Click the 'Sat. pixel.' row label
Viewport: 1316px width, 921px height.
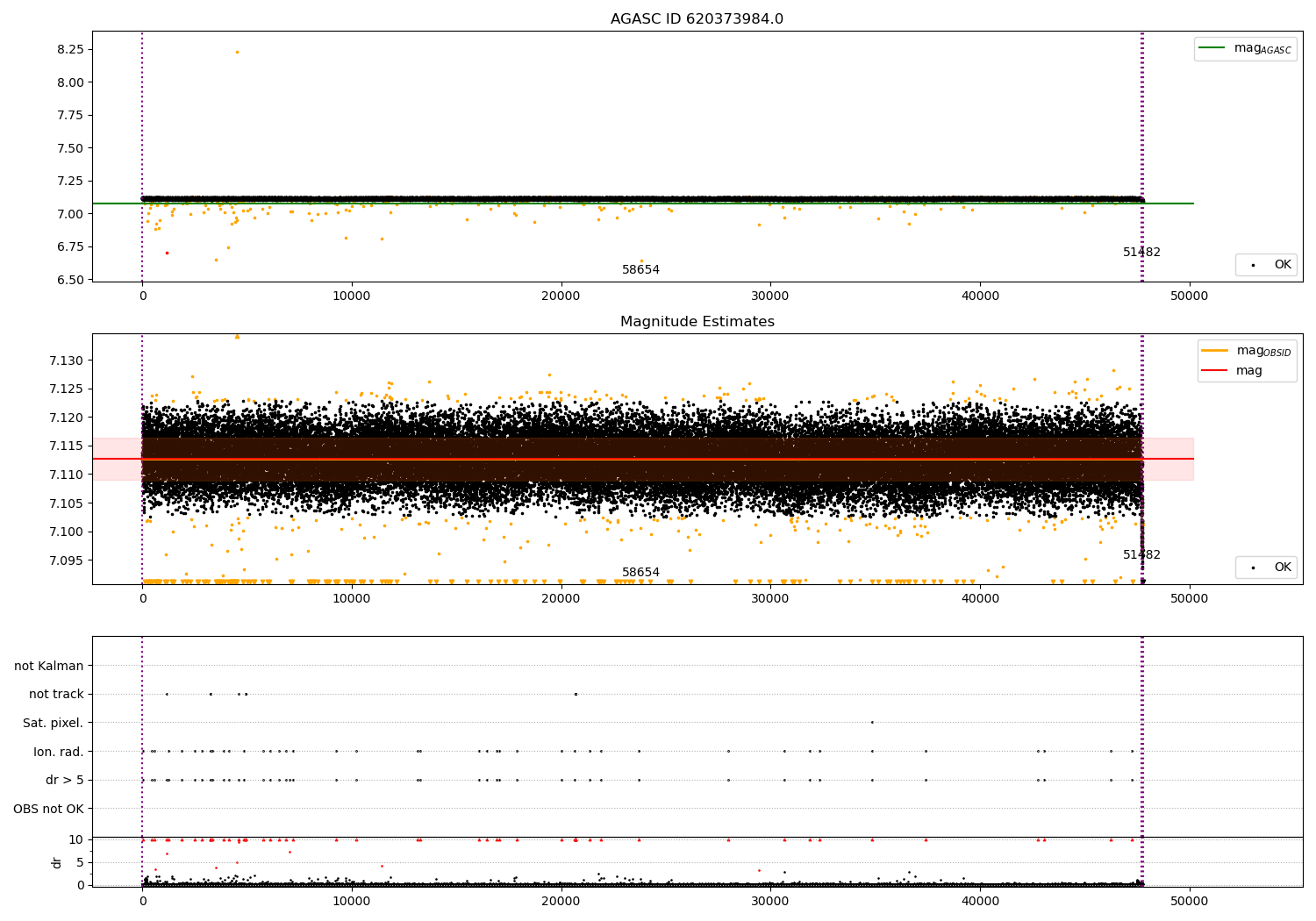[x=54, y=724]
